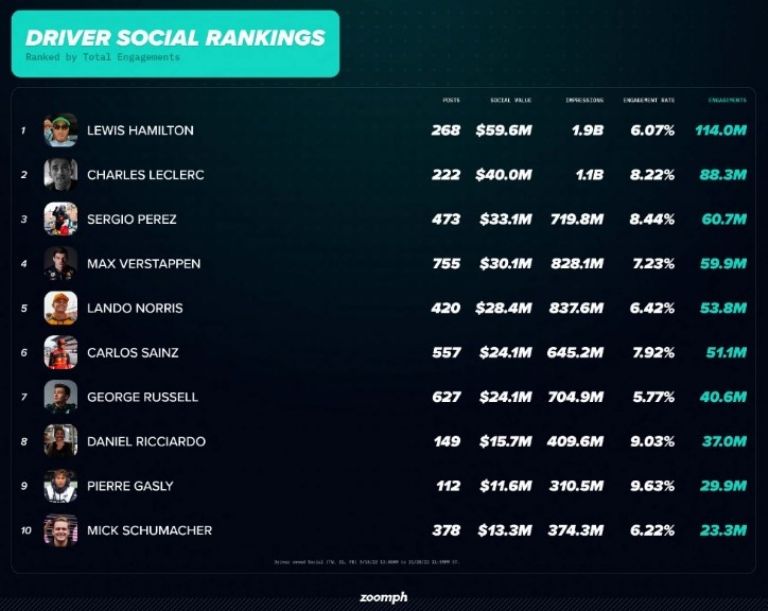Click the Engagement Rate column header

coord(648,100)
